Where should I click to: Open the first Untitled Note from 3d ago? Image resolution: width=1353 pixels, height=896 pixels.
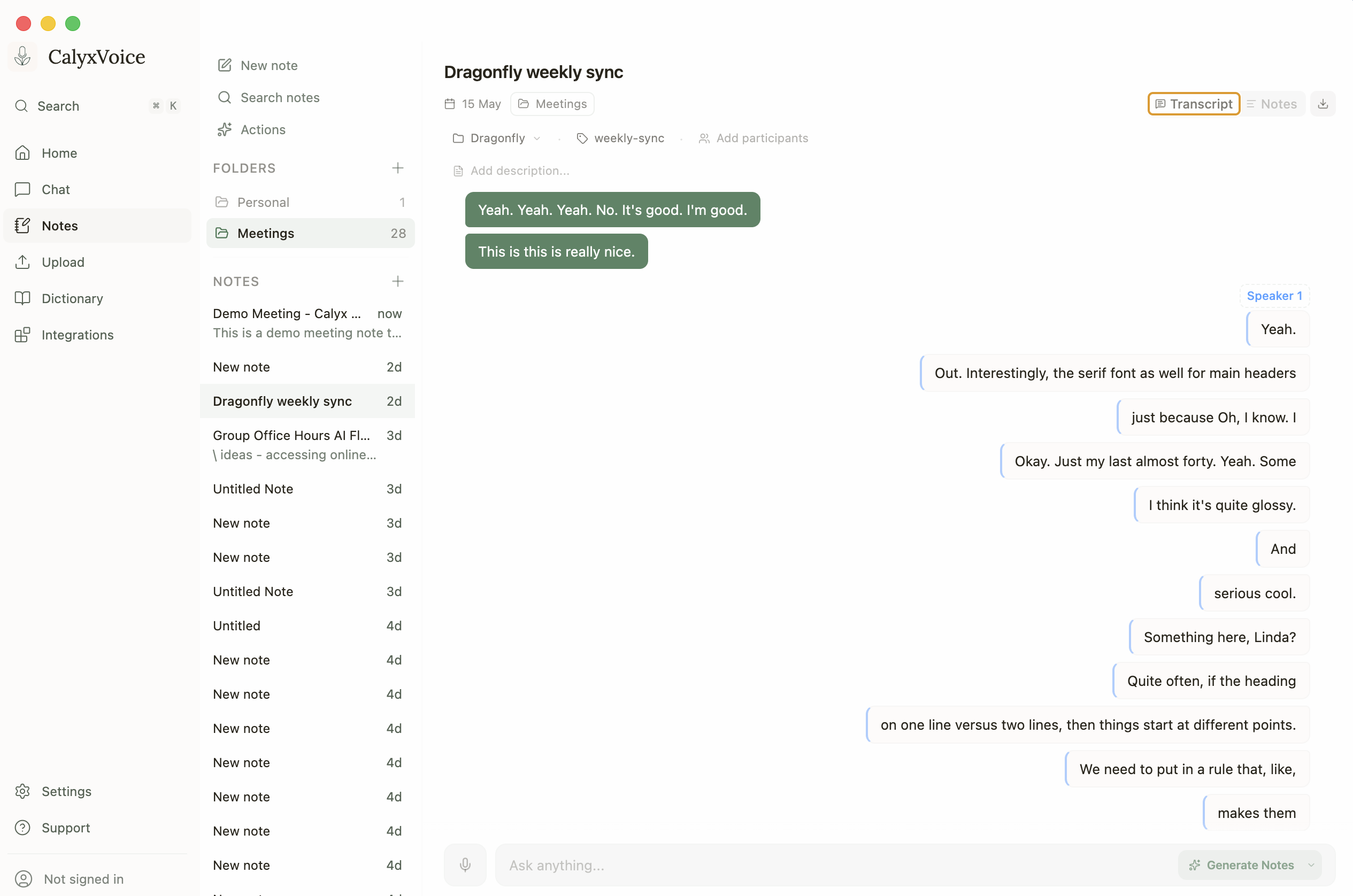[x=307, y=489]
